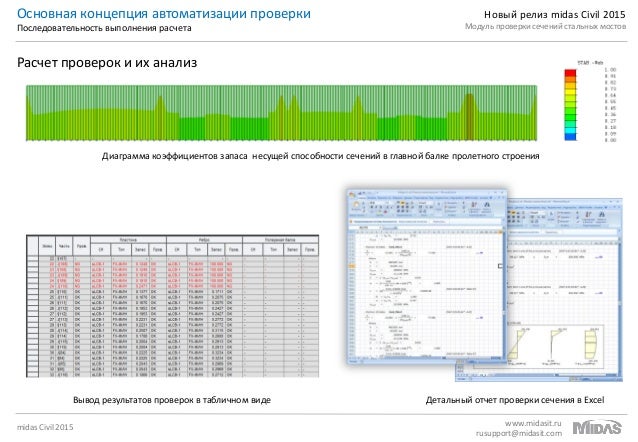Close the front Excel window
The width and height of the screenshot is (638, 442).
tap(503, 193)
